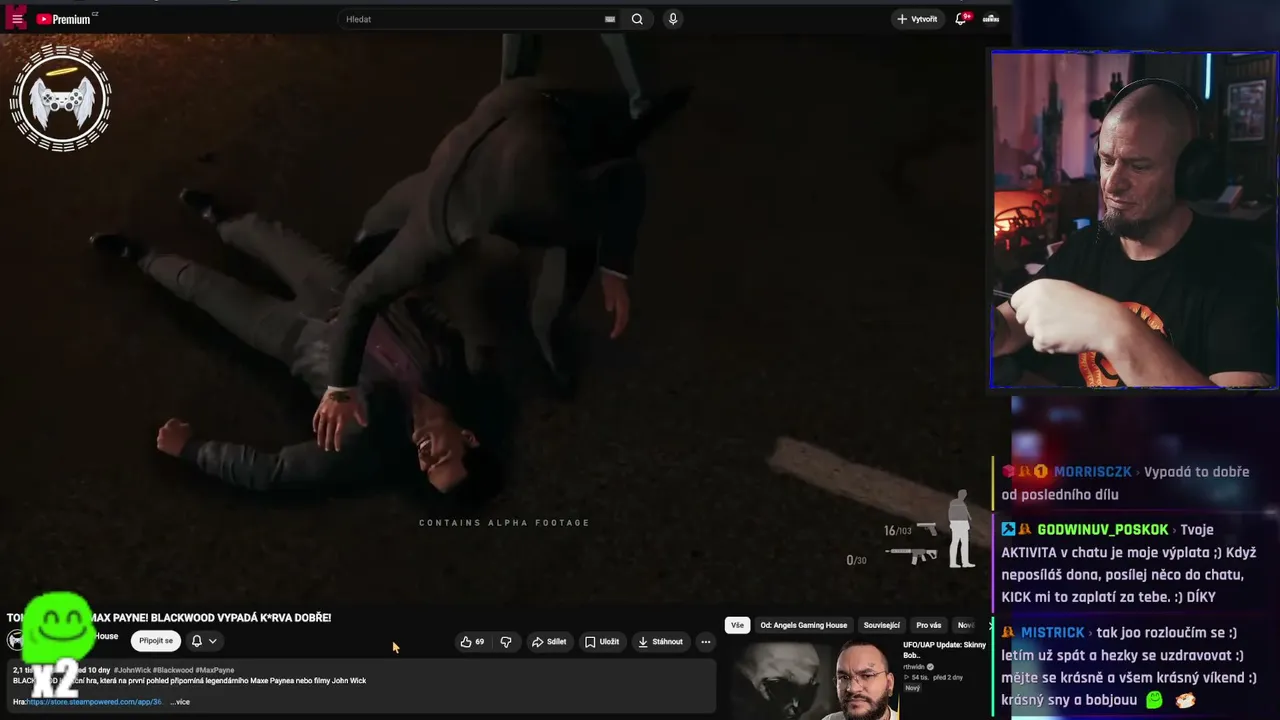Dislike the video with thumbs down

click(x=506, y=642)
